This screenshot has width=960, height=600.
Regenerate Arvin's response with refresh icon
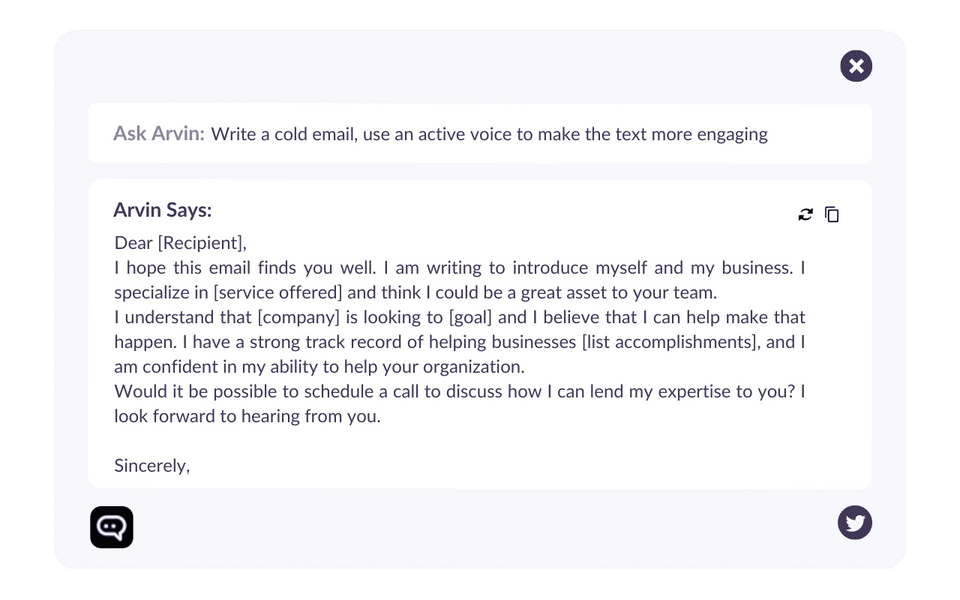(805, 214)
